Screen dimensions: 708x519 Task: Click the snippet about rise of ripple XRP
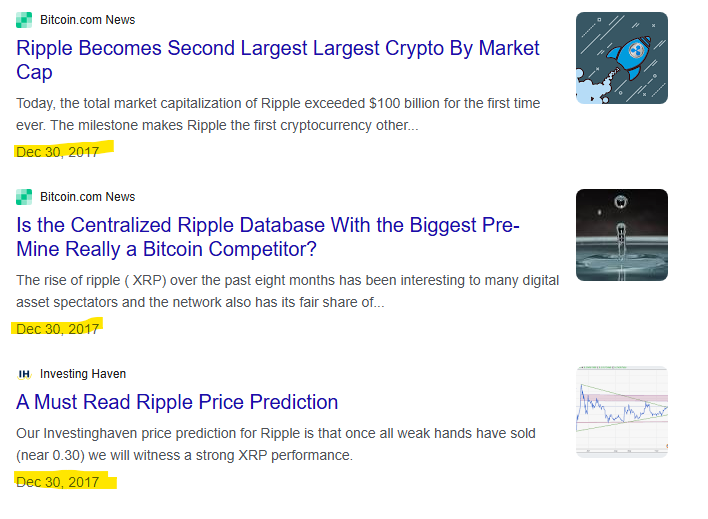click(288, 291)
